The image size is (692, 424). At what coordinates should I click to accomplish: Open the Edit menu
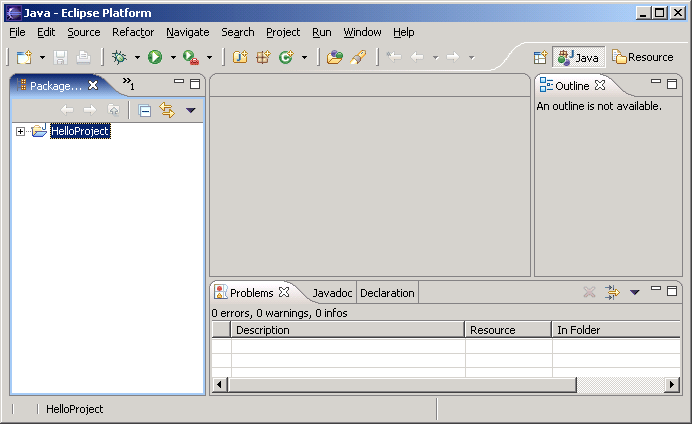click(46, 32)
